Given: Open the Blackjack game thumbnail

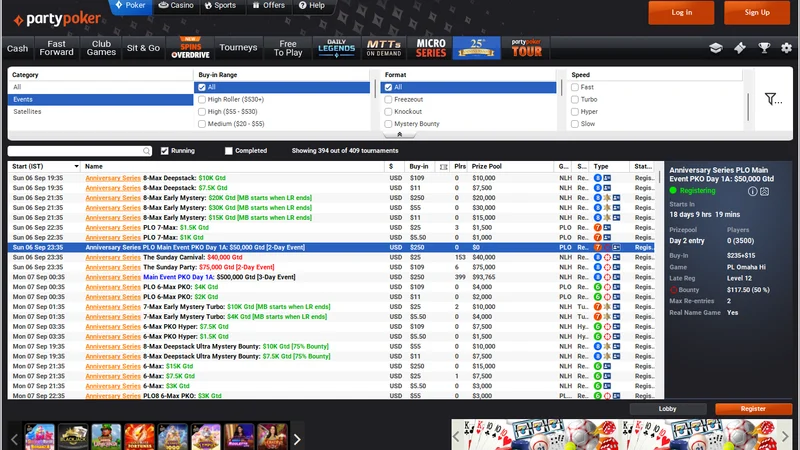Looking at the screenshot, I should click(73, 437).
